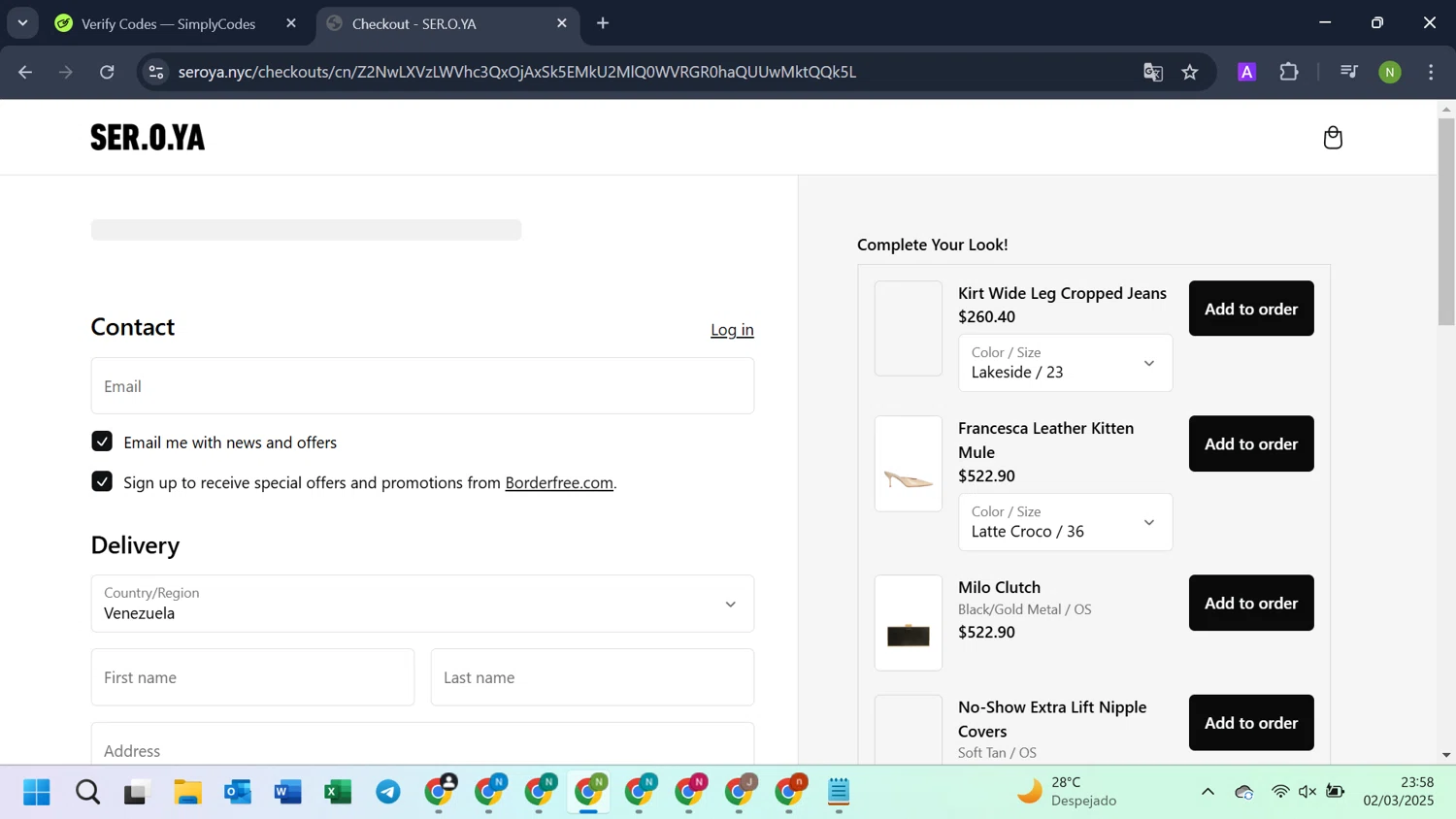
Task: Click the Address input field
Action: point(422,744)
